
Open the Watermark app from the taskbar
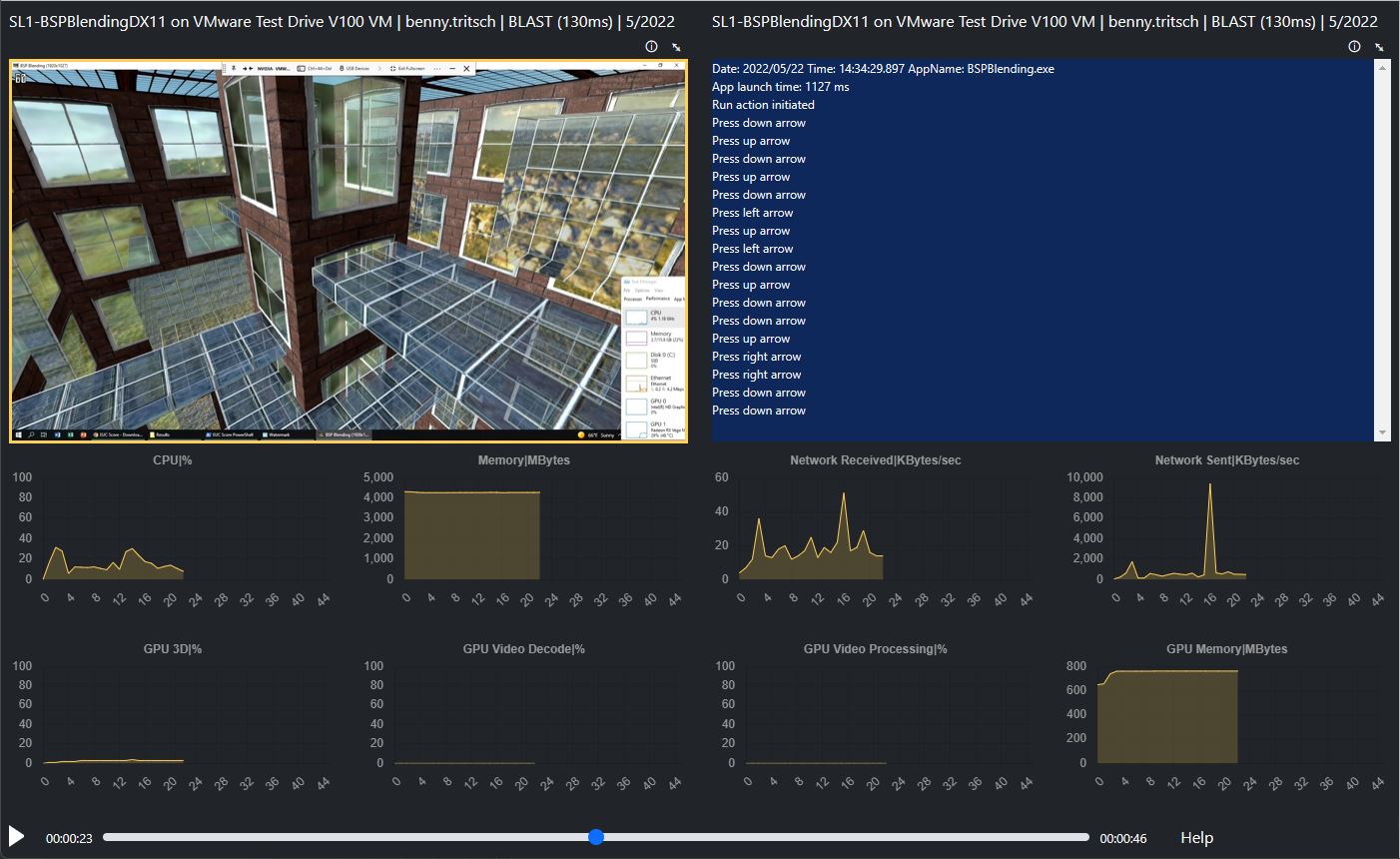[276, 434]
